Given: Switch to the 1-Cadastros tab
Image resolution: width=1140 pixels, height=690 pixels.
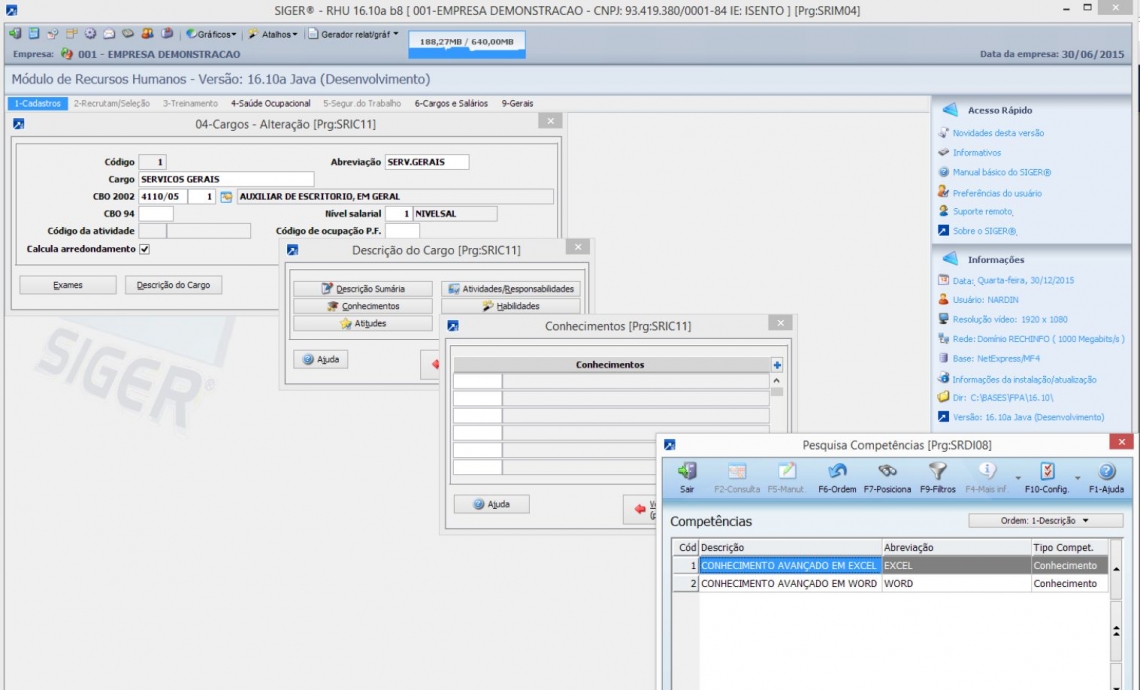Looking at the screenshot, I should (38, 104).
